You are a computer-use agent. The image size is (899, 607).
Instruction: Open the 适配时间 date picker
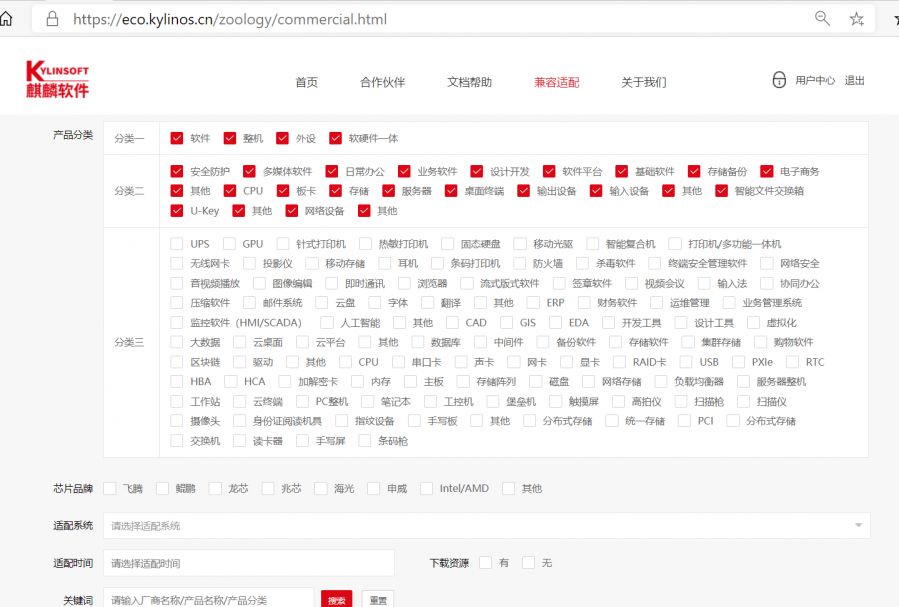coord(249,563)
